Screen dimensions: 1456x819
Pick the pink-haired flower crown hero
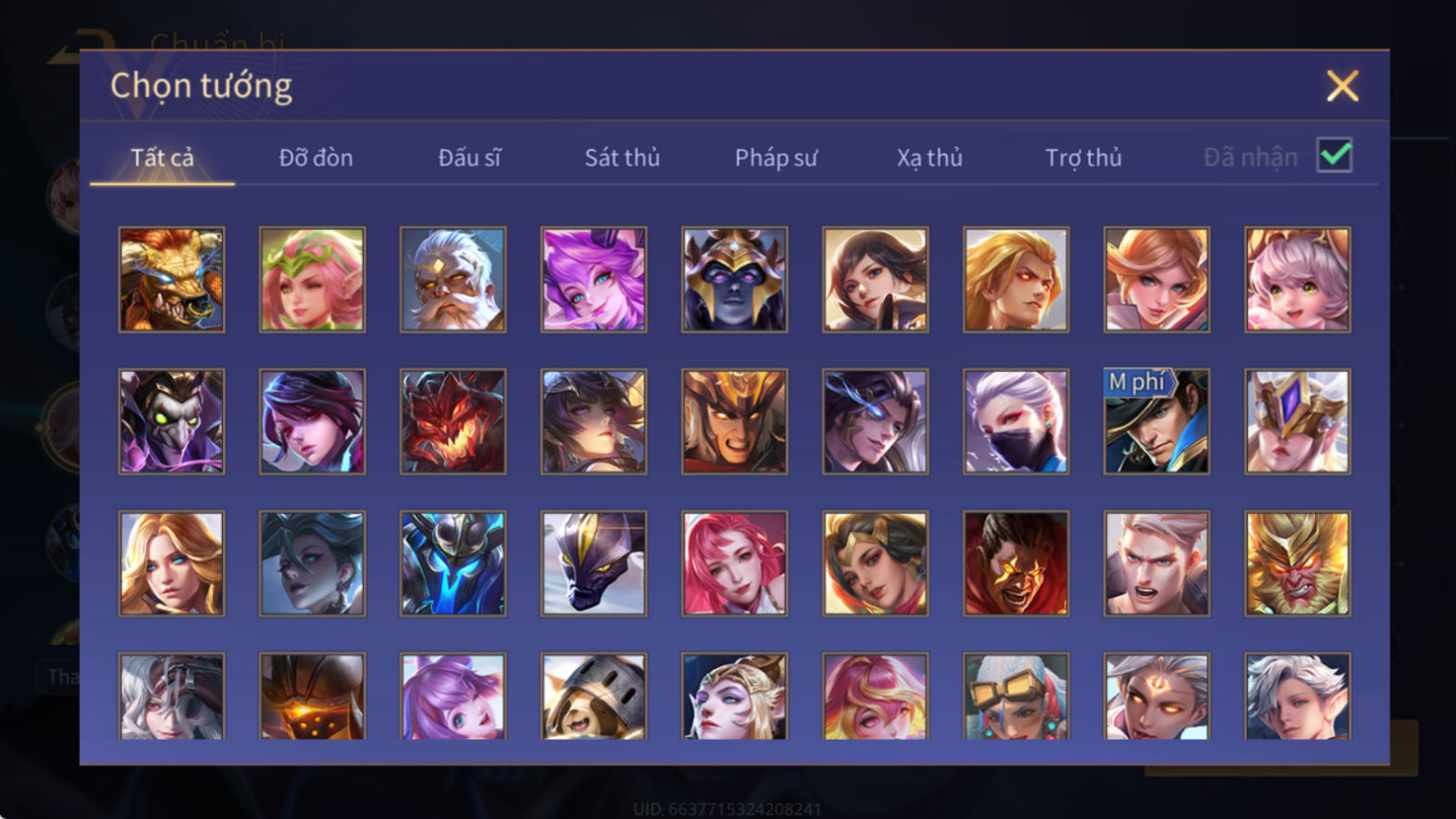click(x=312, y=280)
